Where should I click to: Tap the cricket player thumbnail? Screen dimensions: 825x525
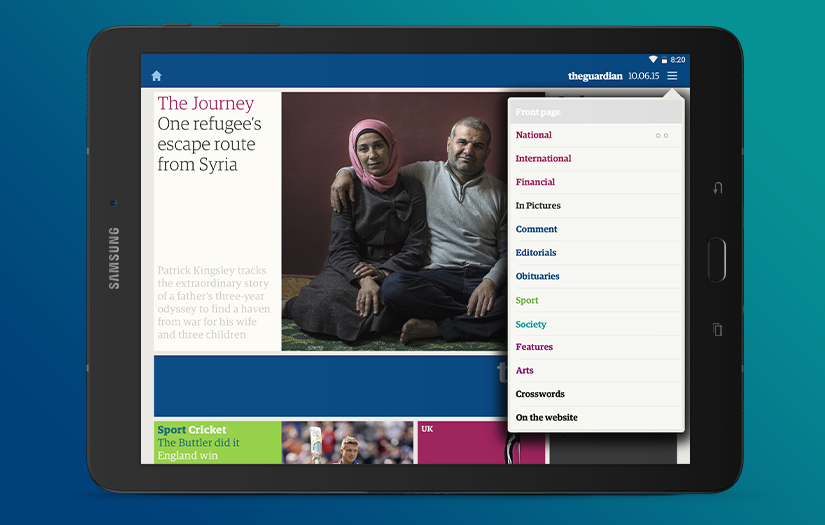(x=347, y=442)
